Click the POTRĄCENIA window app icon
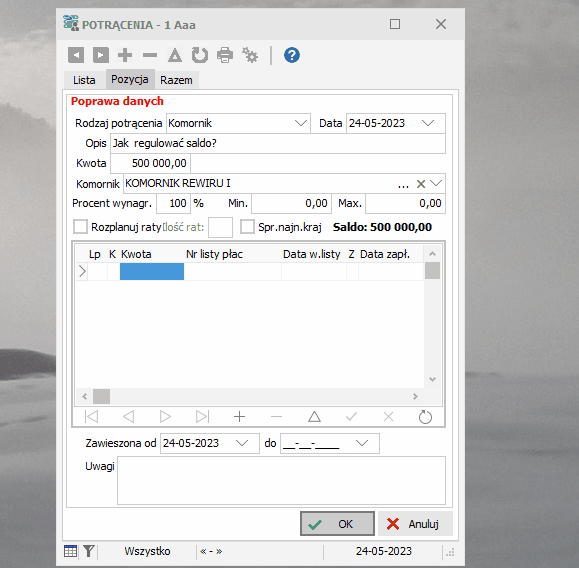Image resolution: width=579 pixels, height=568 pixels. [x=71, y=23]
